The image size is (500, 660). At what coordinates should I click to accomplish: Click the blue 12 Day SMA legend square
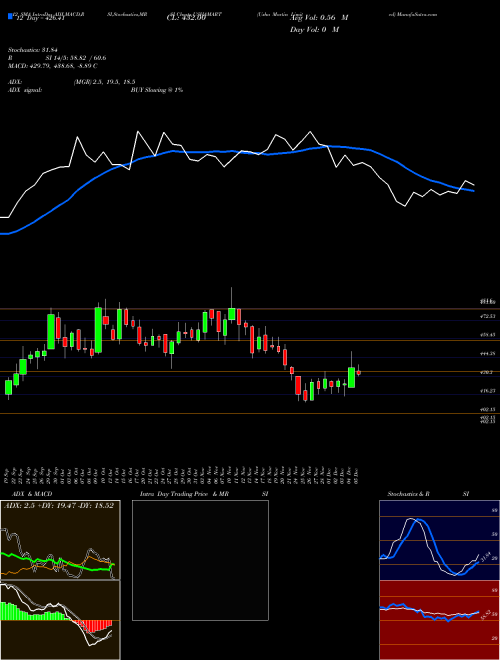coord(10,17)
